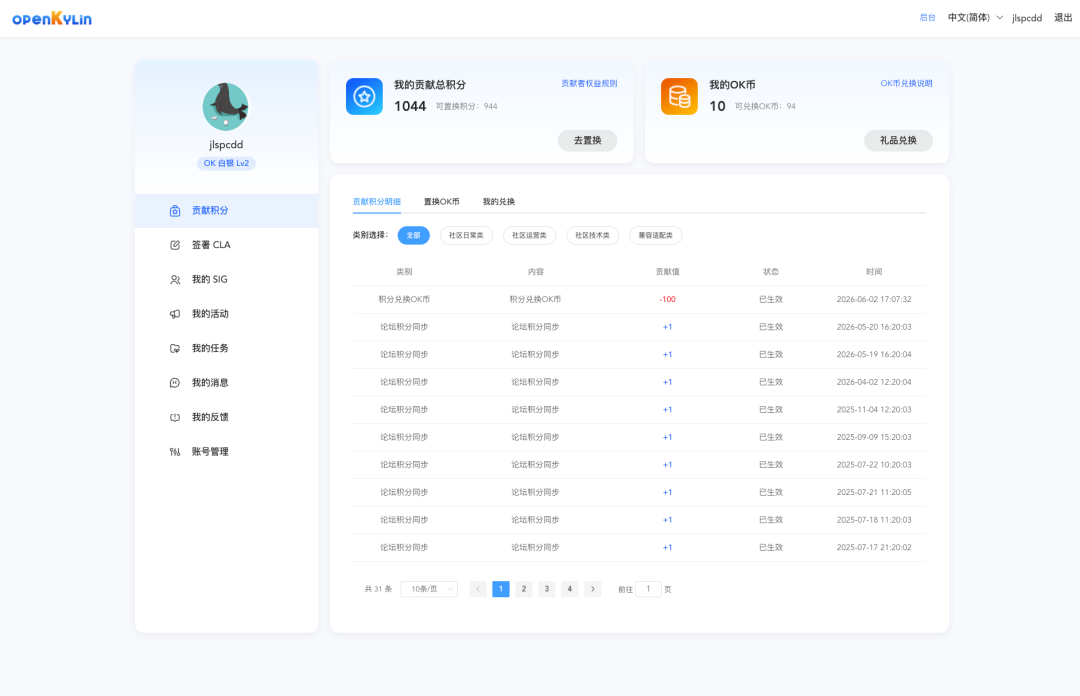The height and width of the screenshot is (696, 1080).
Task: Switch to 贡献积分明细 tab
Action: (377, 202)
